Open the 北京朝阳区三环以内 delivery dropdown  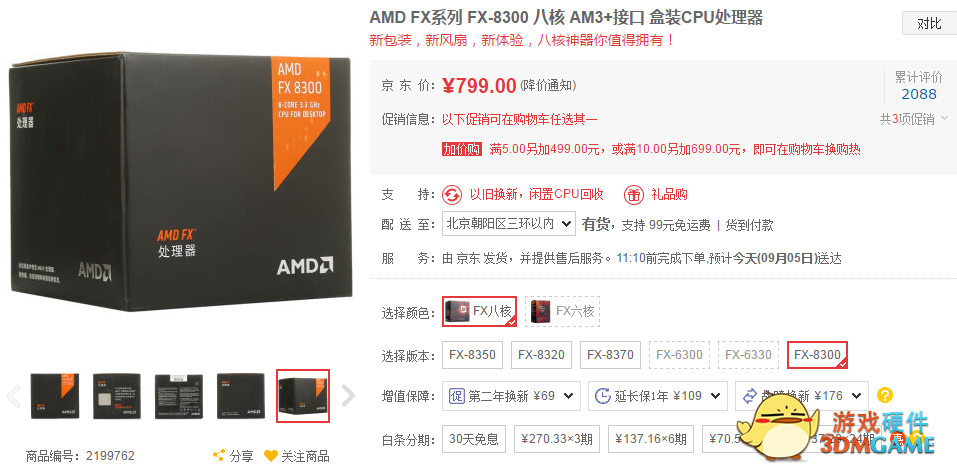(x=508, y=224)
